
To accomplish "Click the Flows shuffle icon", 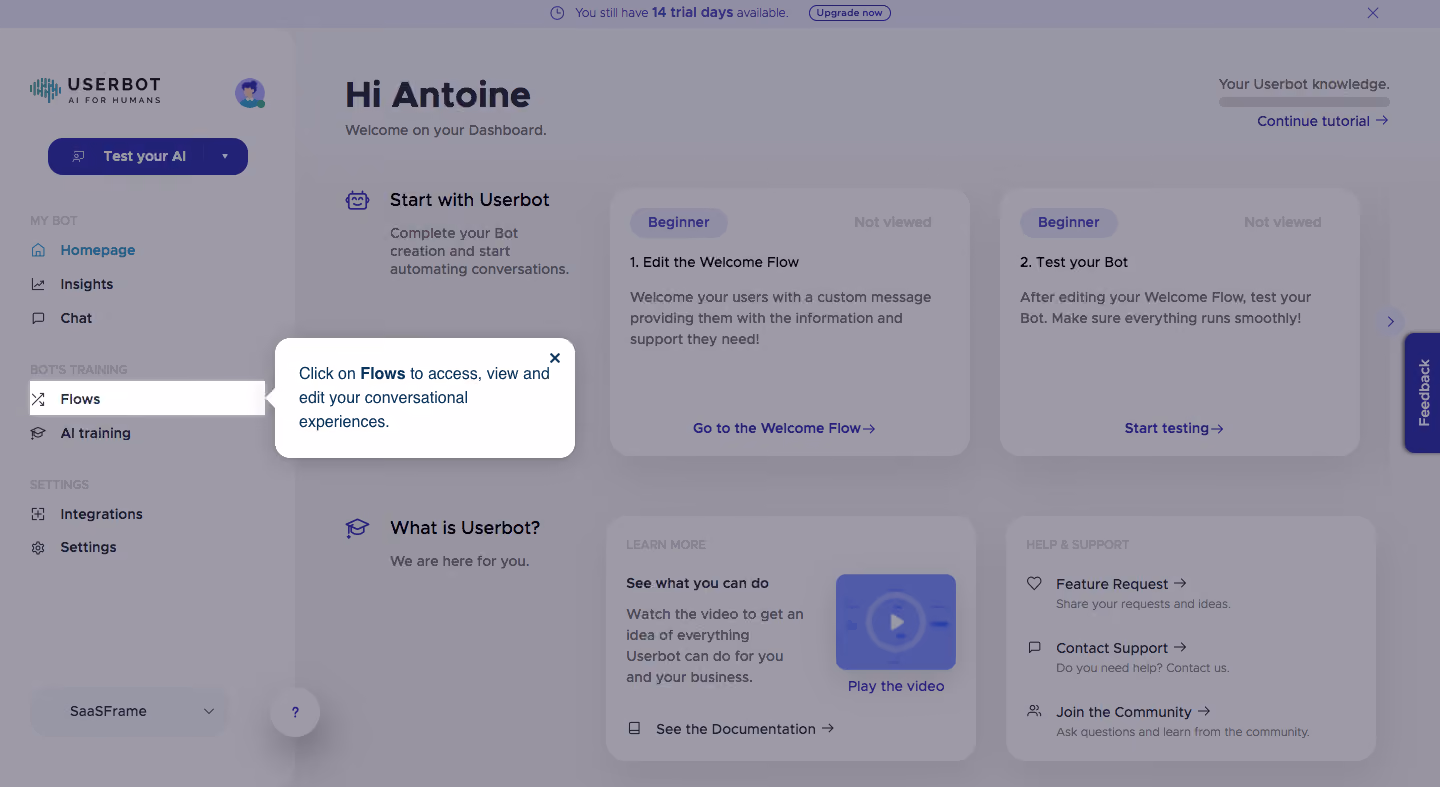I will coord(38,399).
